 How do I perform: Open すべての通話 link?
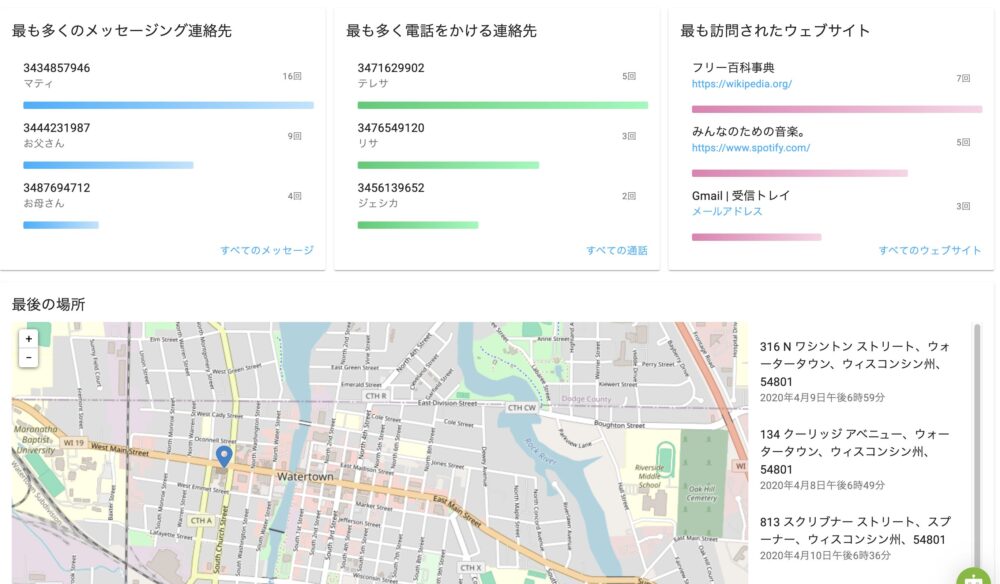(617, 250)
